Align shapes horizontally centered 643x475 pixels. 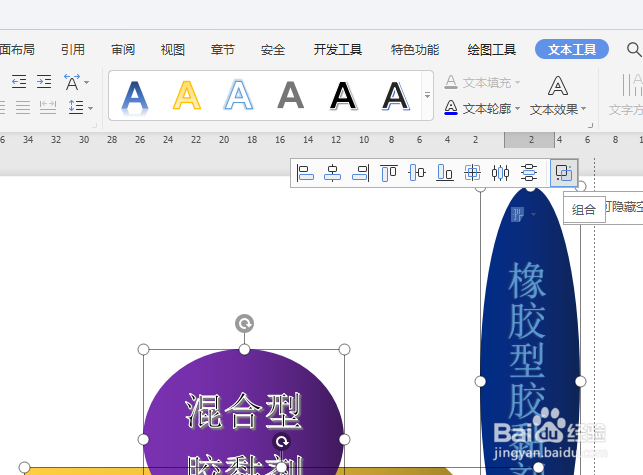(x=333, y=173)
